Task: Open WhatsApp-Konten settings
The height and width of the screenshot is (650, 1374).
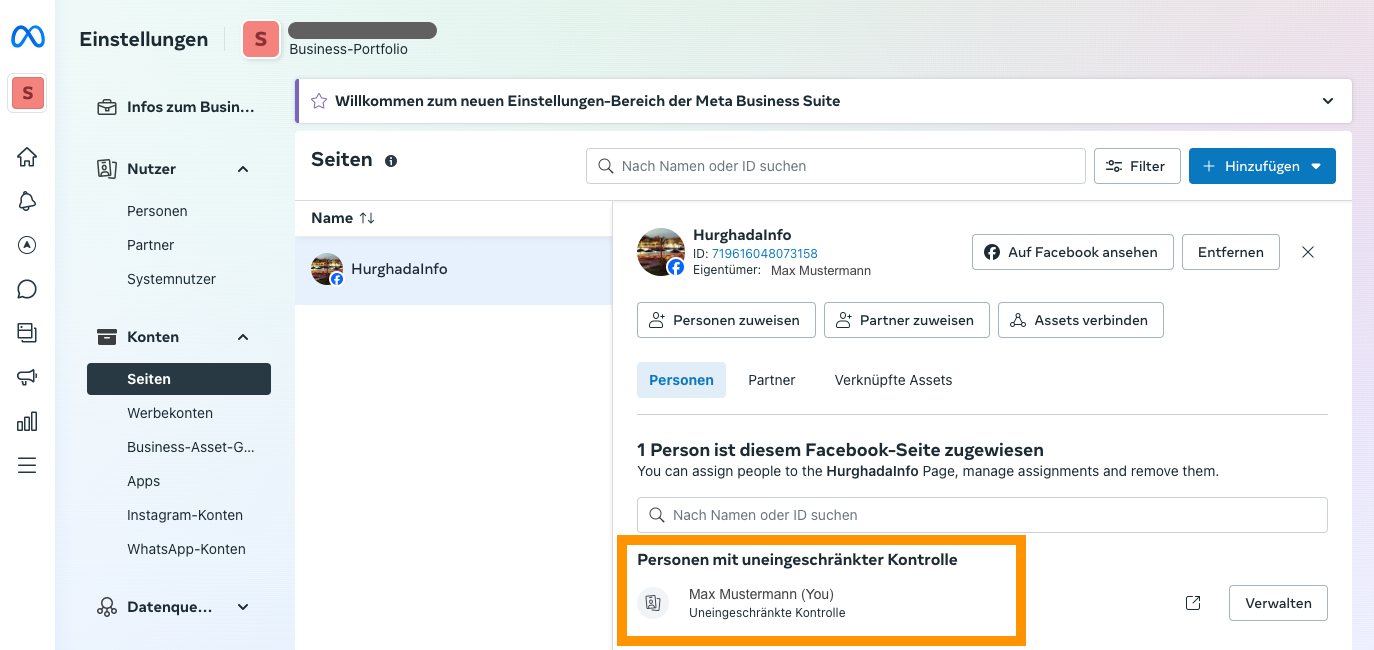Action: [x=186, y=549]
